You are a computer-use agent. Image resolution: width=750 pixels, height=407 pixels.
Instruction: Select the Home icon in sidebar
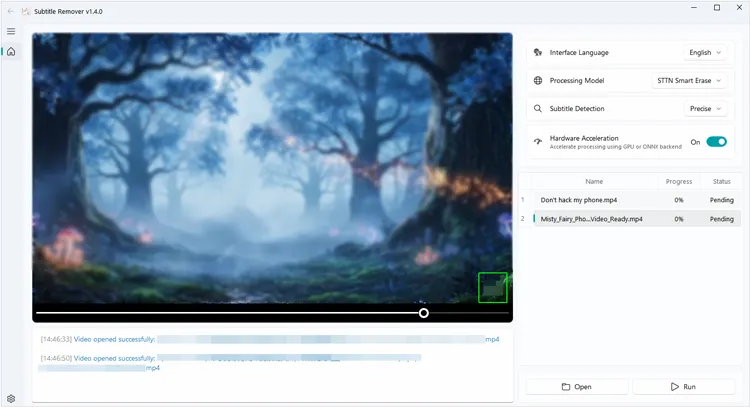(11, 52)
